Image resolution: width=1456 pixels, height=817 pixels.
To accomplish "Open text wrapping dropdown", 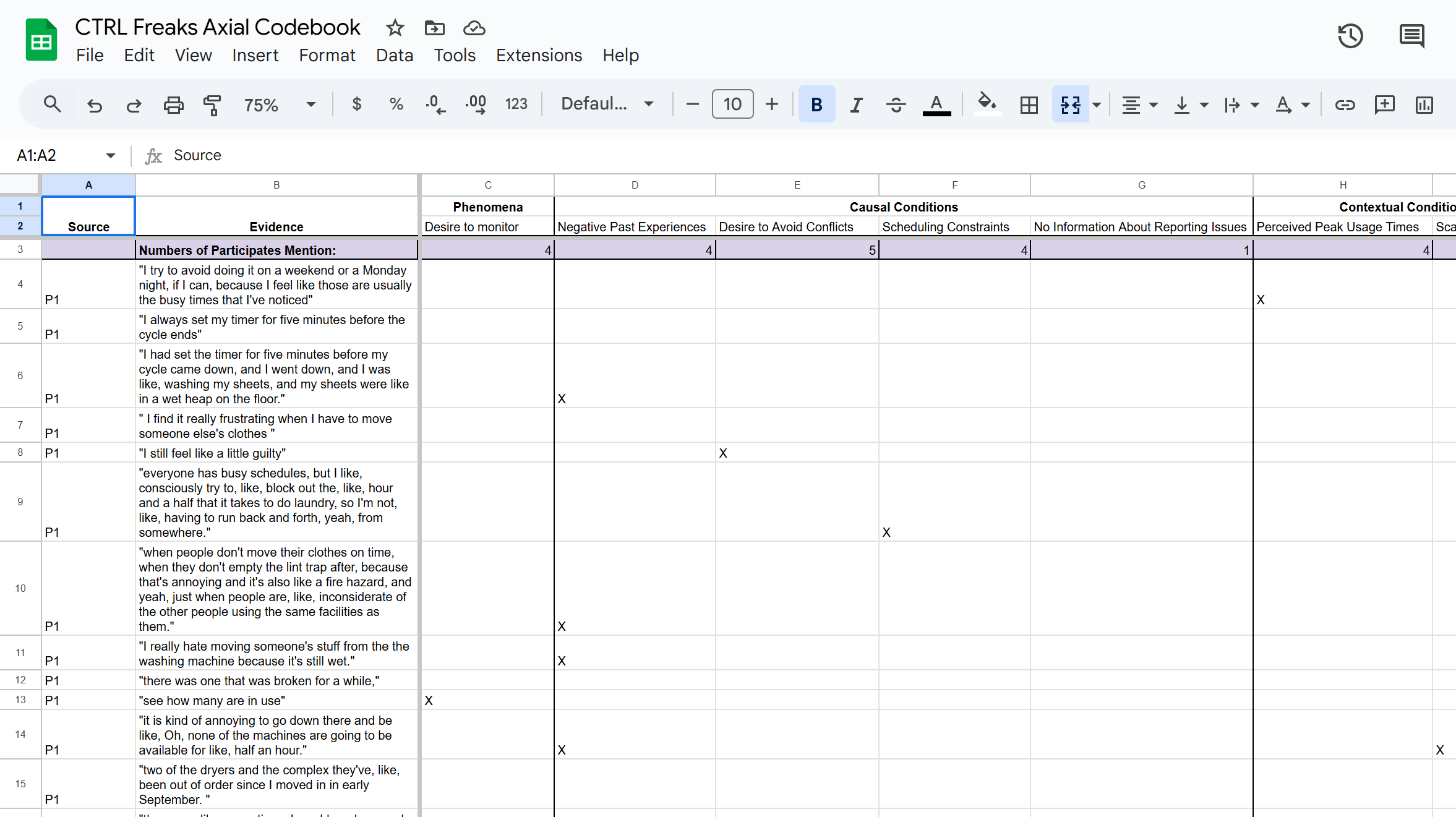I will tap(1241, 105).
